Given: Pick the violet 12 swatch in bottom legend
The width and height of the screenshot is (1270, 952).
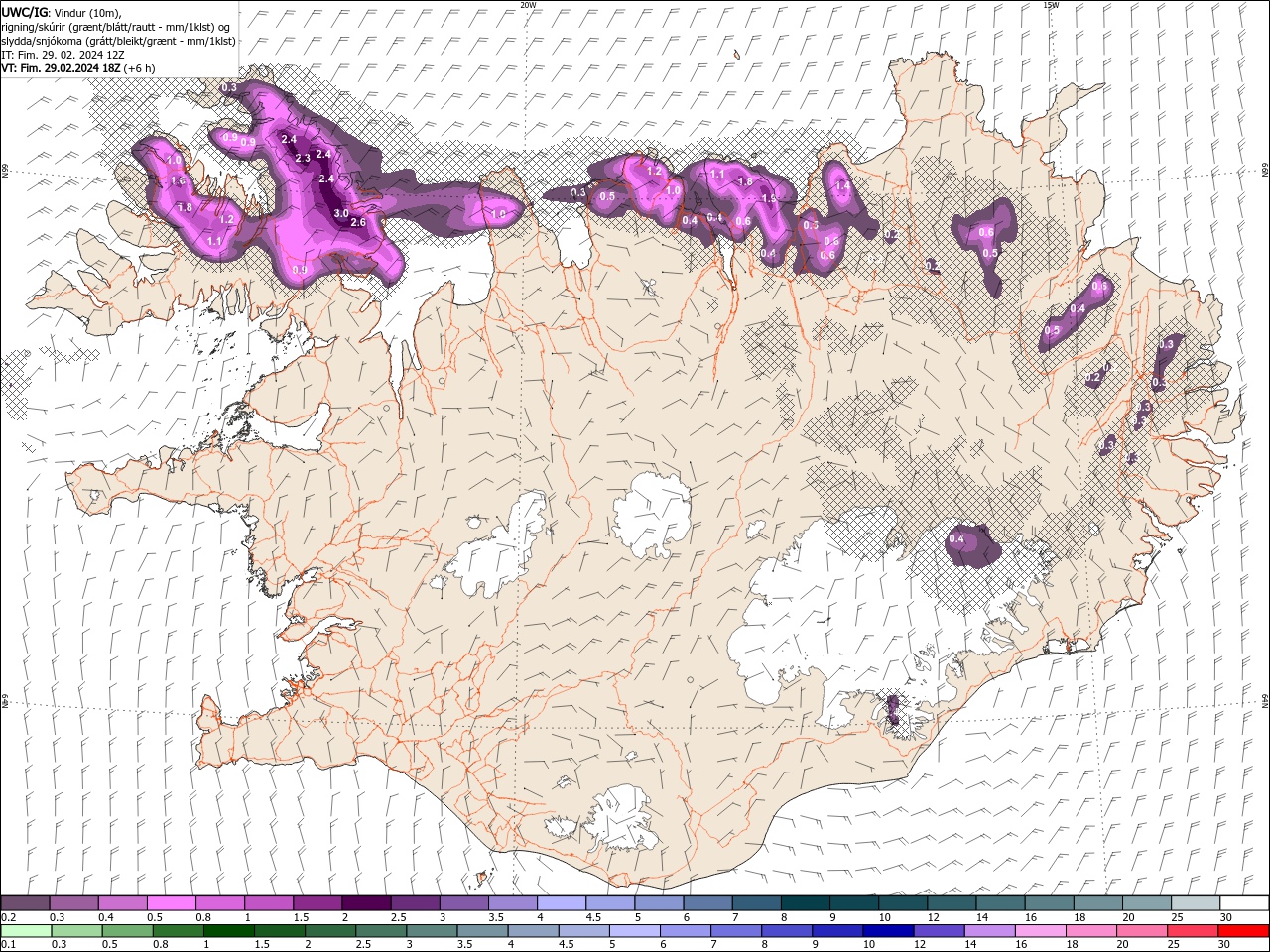Looking at the screenshot, I should pyautogui.click(x=939, y=931).
